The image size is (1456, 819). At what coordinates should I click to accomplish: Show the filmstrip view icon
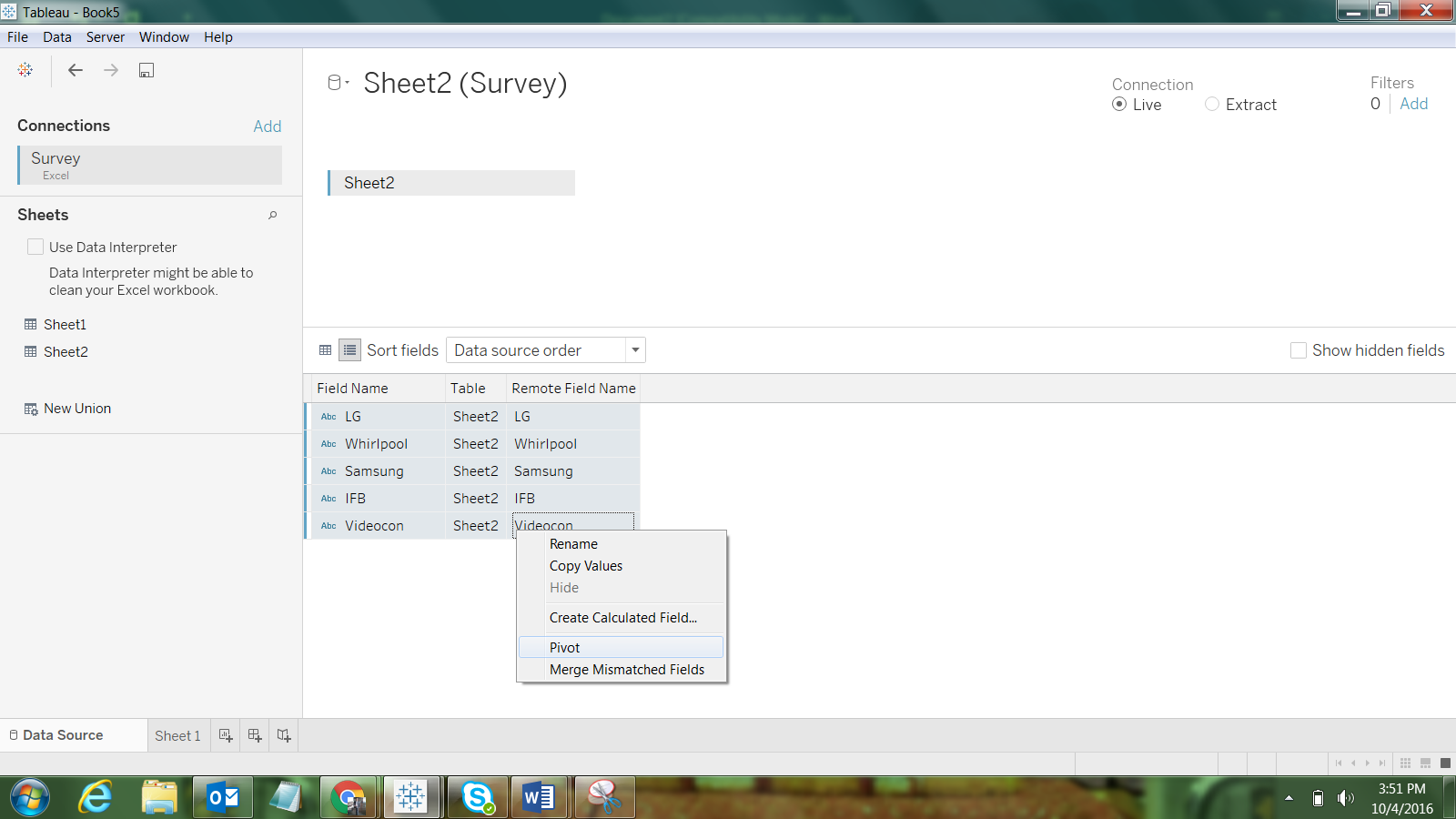(x=1426, y=763)
